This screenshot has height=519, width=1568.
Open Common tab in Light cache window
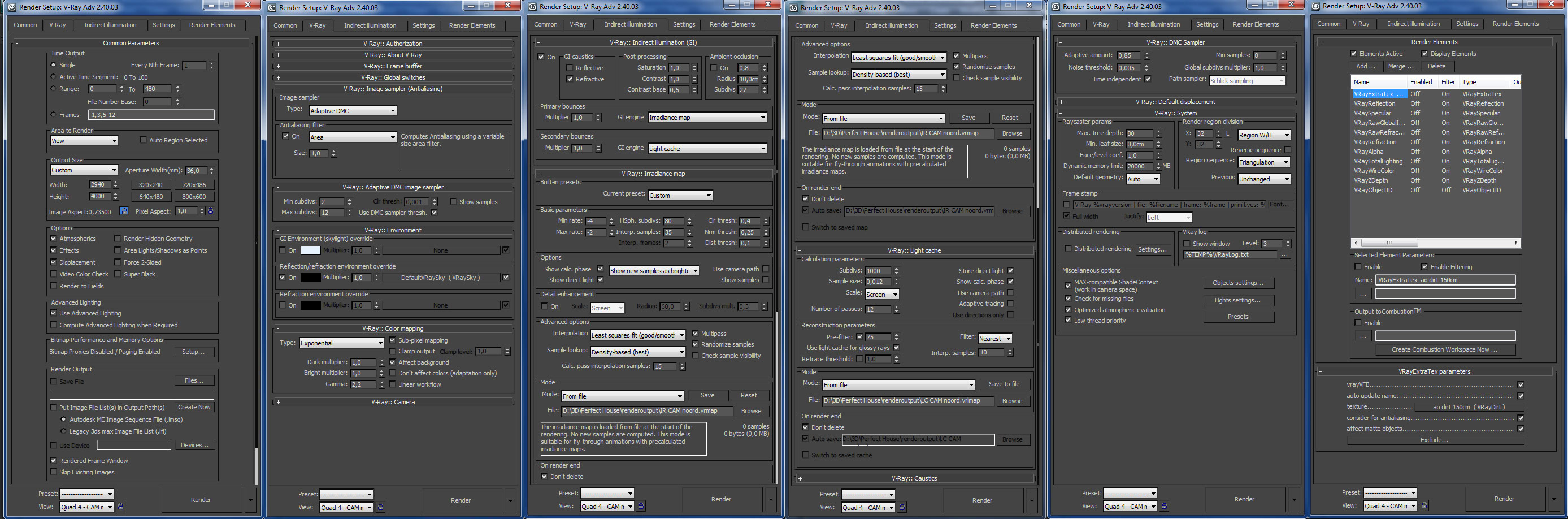[x=806, y=25]
